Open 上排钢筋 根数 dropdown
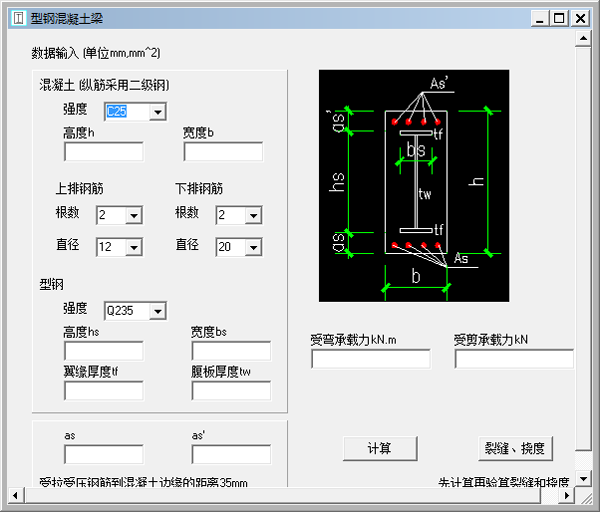The width and height of the screenshot is (600, 512). [134, 215]
